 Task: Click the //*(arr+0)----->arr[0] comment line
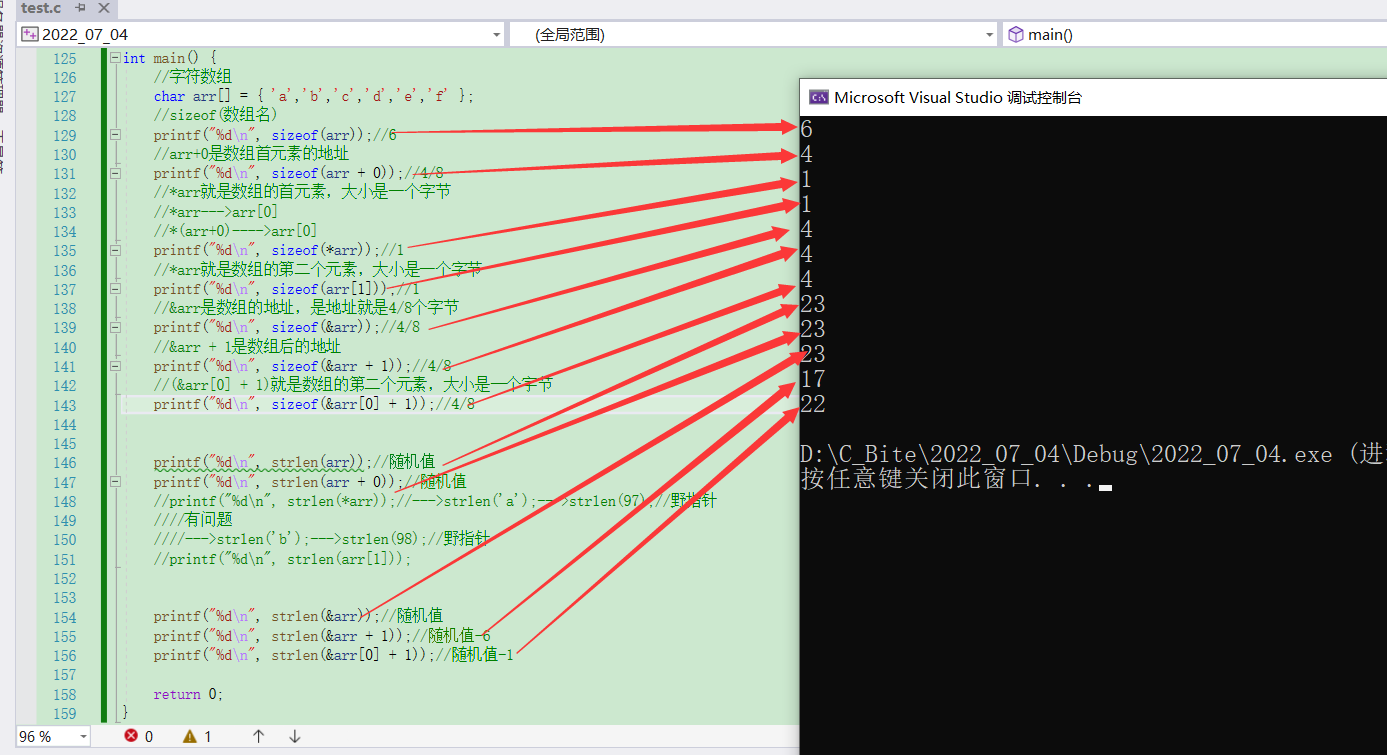pyautogui.click(x=235, y=232)
